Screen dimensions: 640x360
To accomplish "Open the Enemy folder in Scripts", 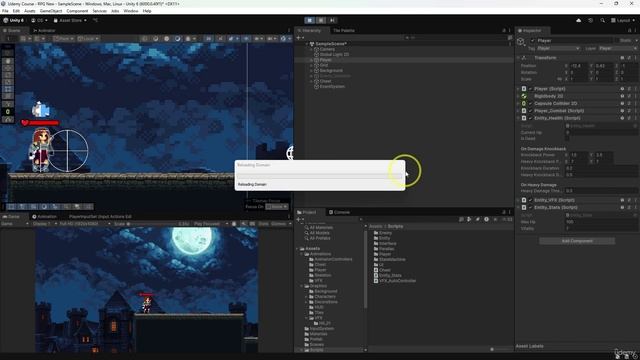I will tap(382, 233).
